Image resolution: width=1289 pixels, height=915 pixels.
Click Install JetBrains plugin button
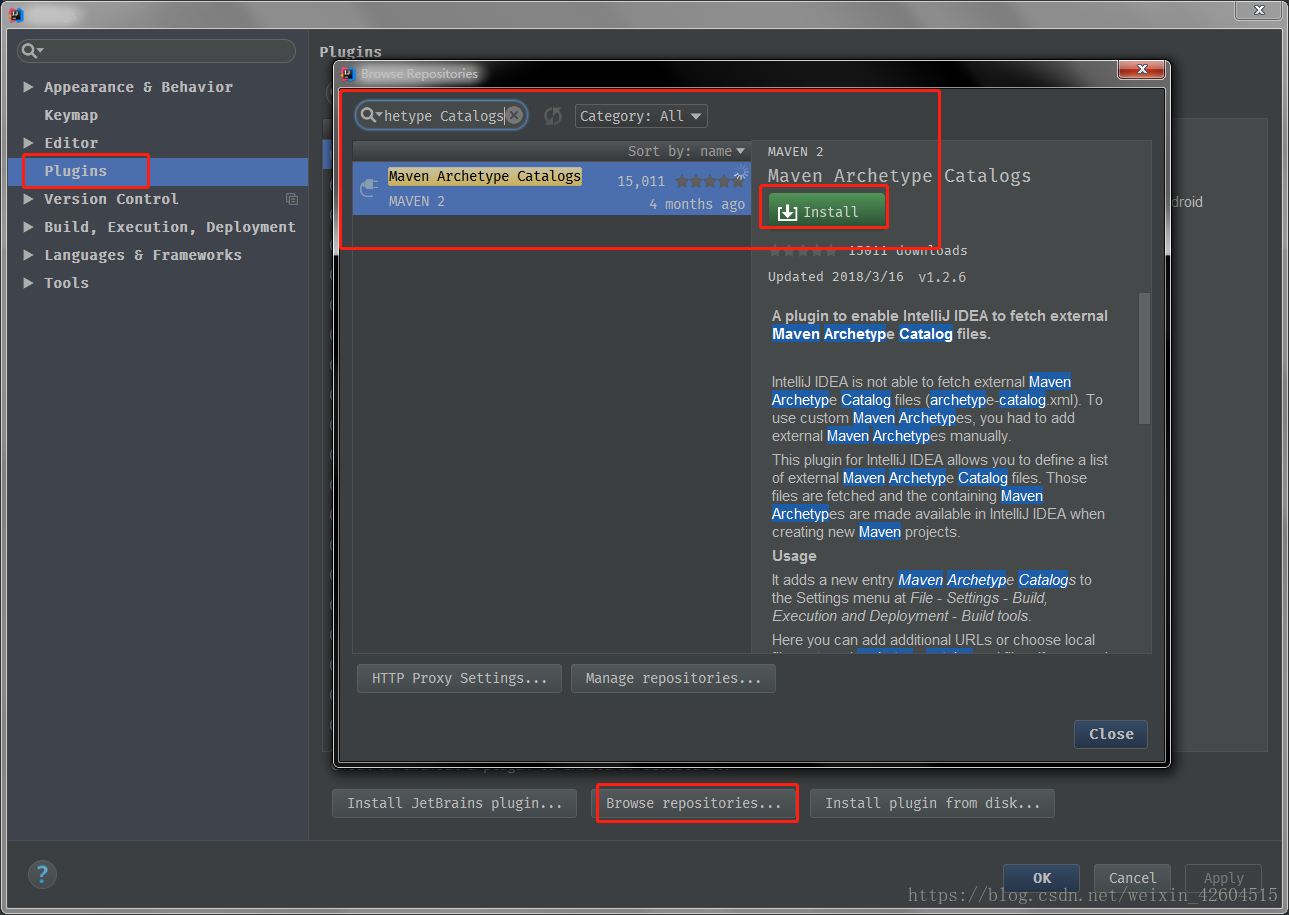click(454, 803)
